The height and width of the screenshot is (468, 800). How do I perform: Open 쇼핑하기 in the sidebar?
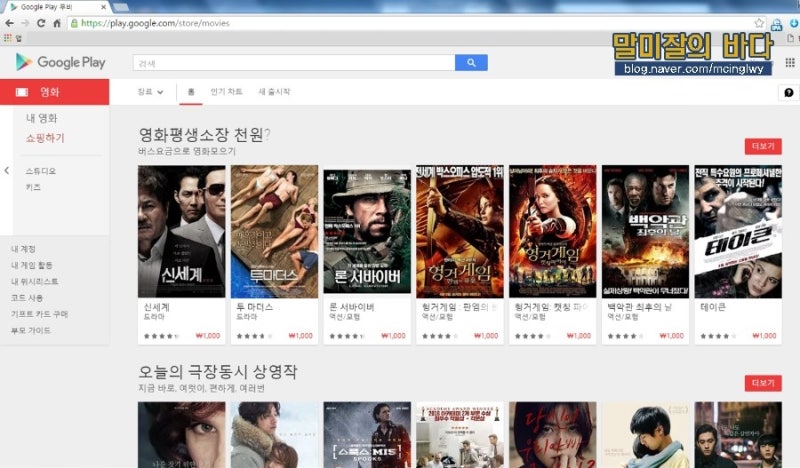tap(45, 138)
